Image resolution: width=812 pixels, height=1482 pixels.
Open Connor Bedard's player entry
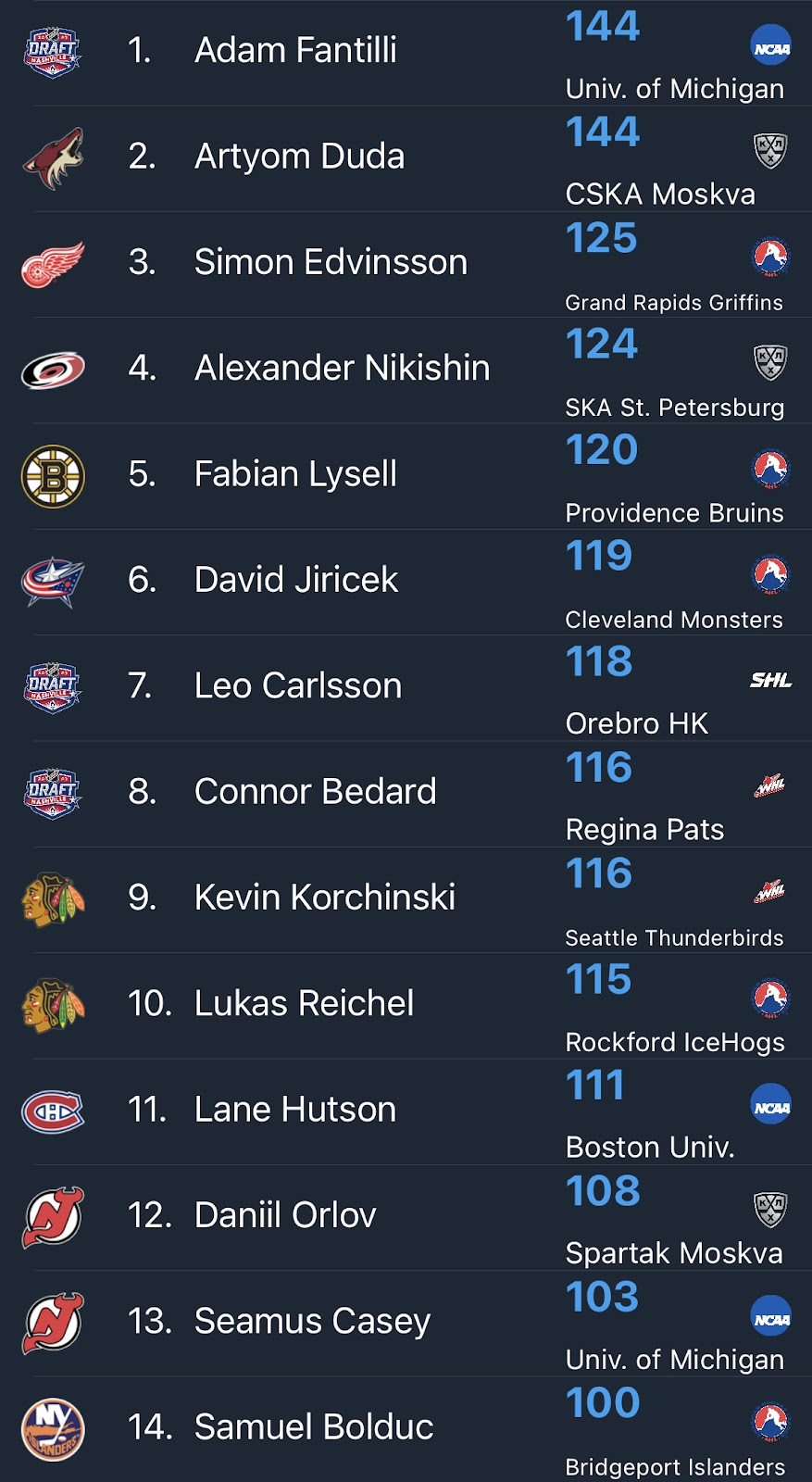pos(315,792)
